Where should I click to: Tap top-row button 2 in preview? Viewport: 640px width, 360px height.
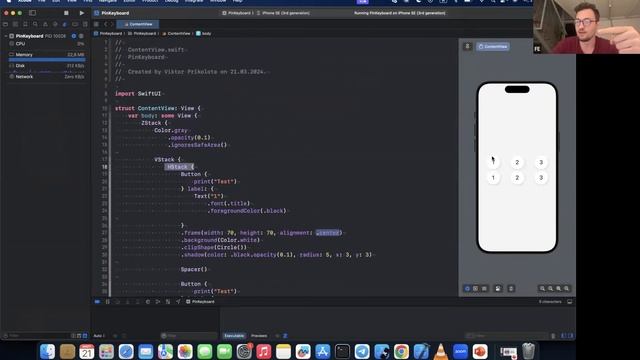[x=517, y=162]
